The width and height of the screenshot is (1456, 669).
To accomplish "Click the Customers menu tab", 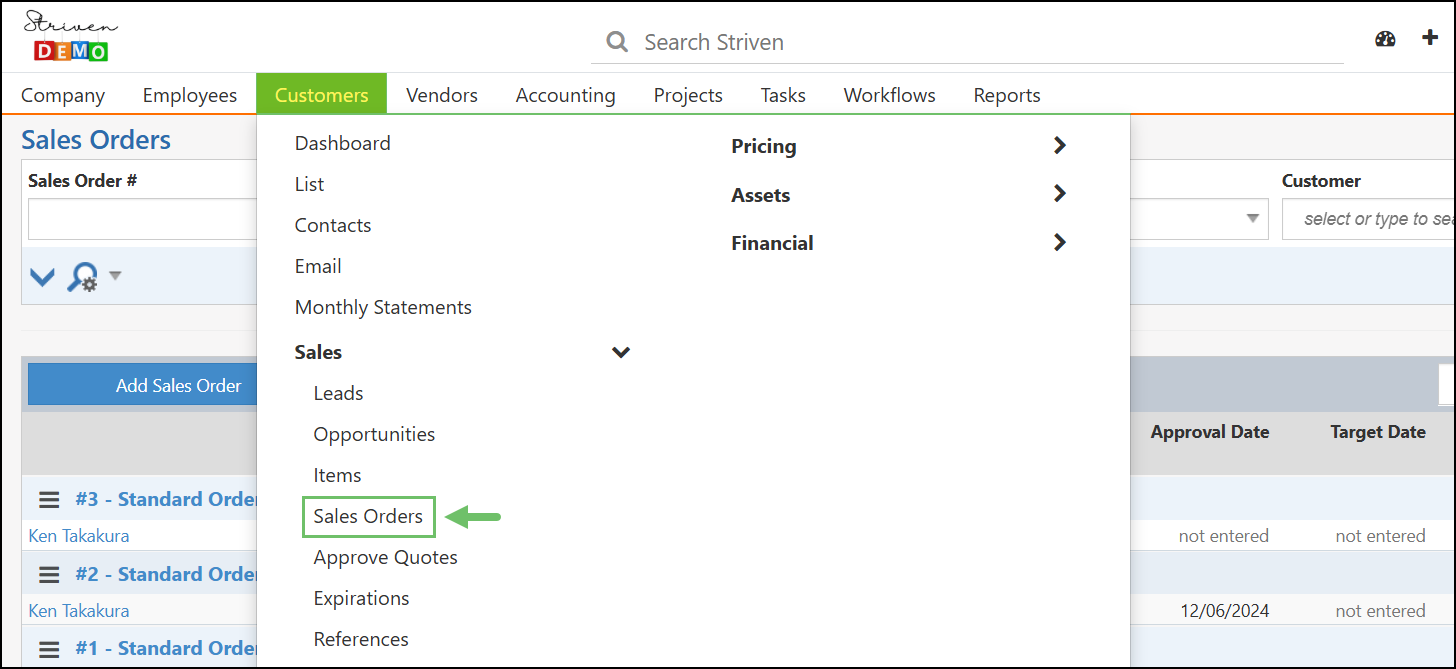I will pyautogui.click(x=322, y=95).
